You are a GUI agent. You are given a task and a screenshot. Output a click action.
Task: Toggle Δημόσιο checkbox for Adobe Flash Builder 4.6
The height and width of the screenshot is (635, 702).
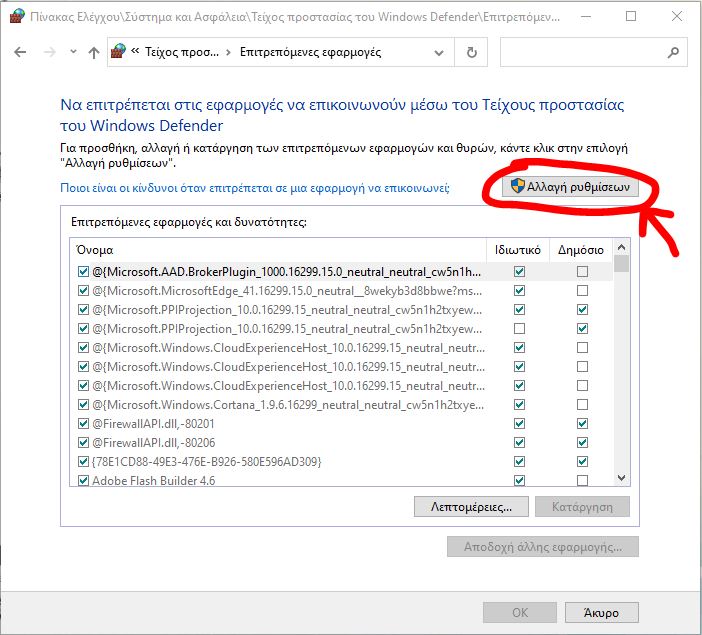[582, 481]
